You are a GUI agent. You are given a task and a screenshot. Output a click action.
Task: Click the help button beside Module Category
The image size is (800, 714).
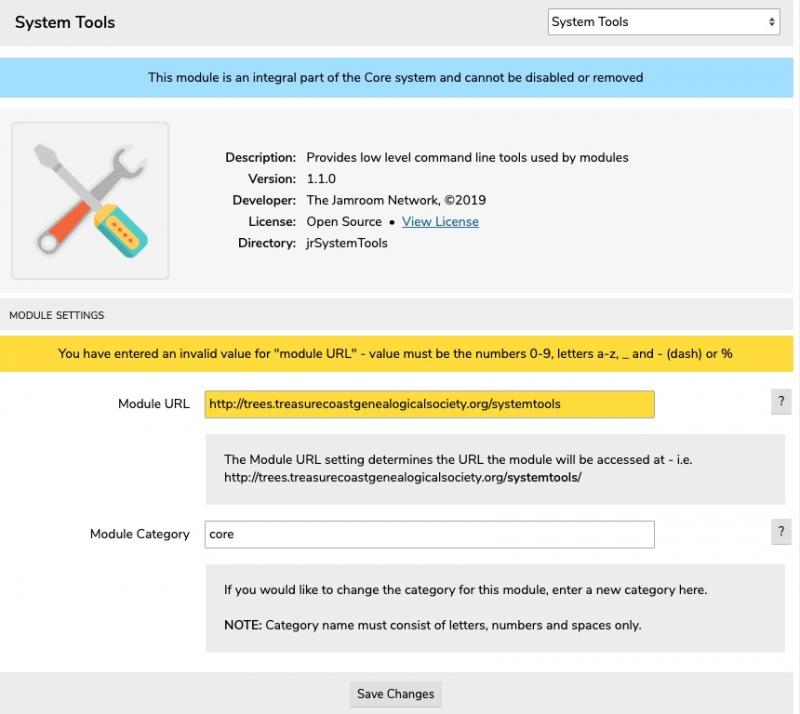780,532
